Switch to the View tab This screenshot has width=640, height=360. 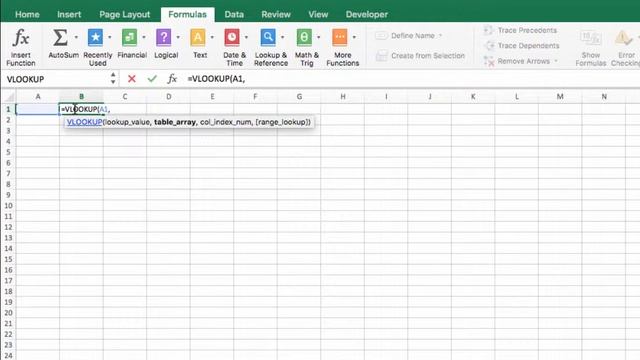tap(318, 14)
